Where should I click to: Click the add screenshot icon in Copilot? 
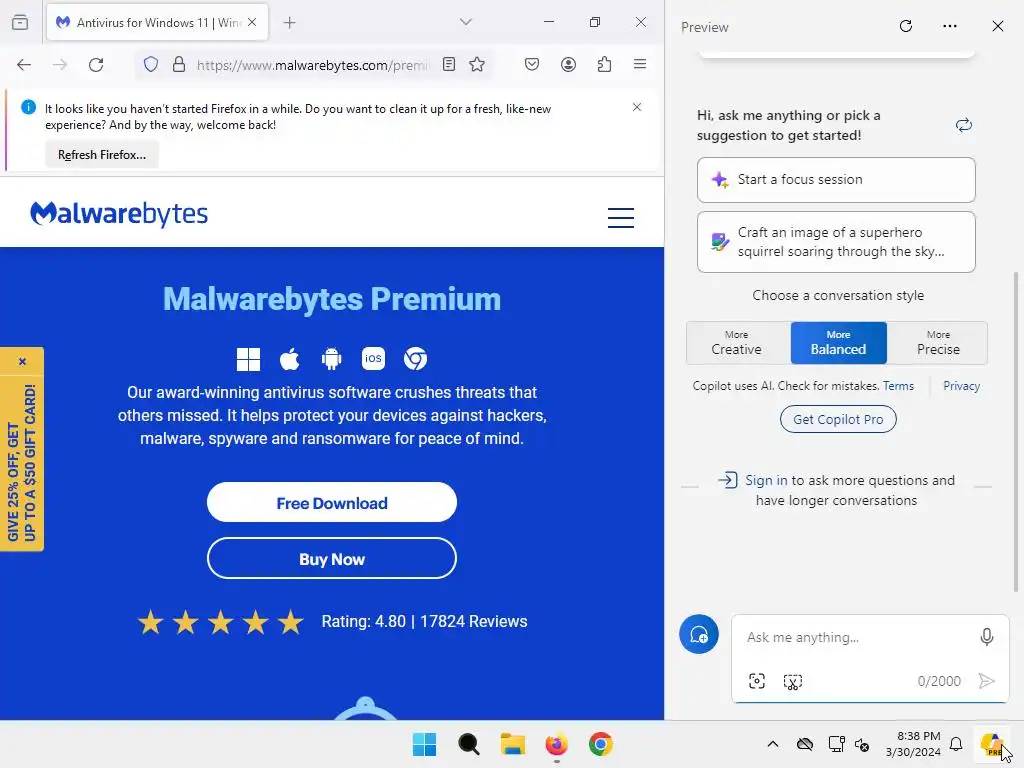tap(793, 681)
